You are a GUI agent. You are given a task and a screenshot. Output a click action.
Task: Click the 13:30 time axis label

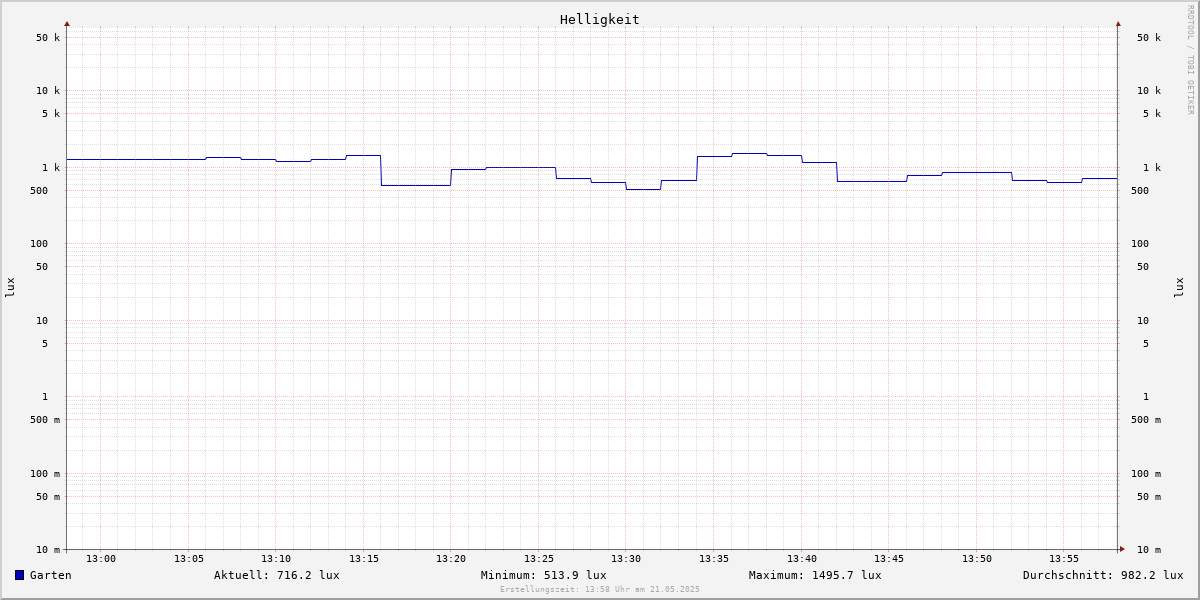click(x=626, y=559)
